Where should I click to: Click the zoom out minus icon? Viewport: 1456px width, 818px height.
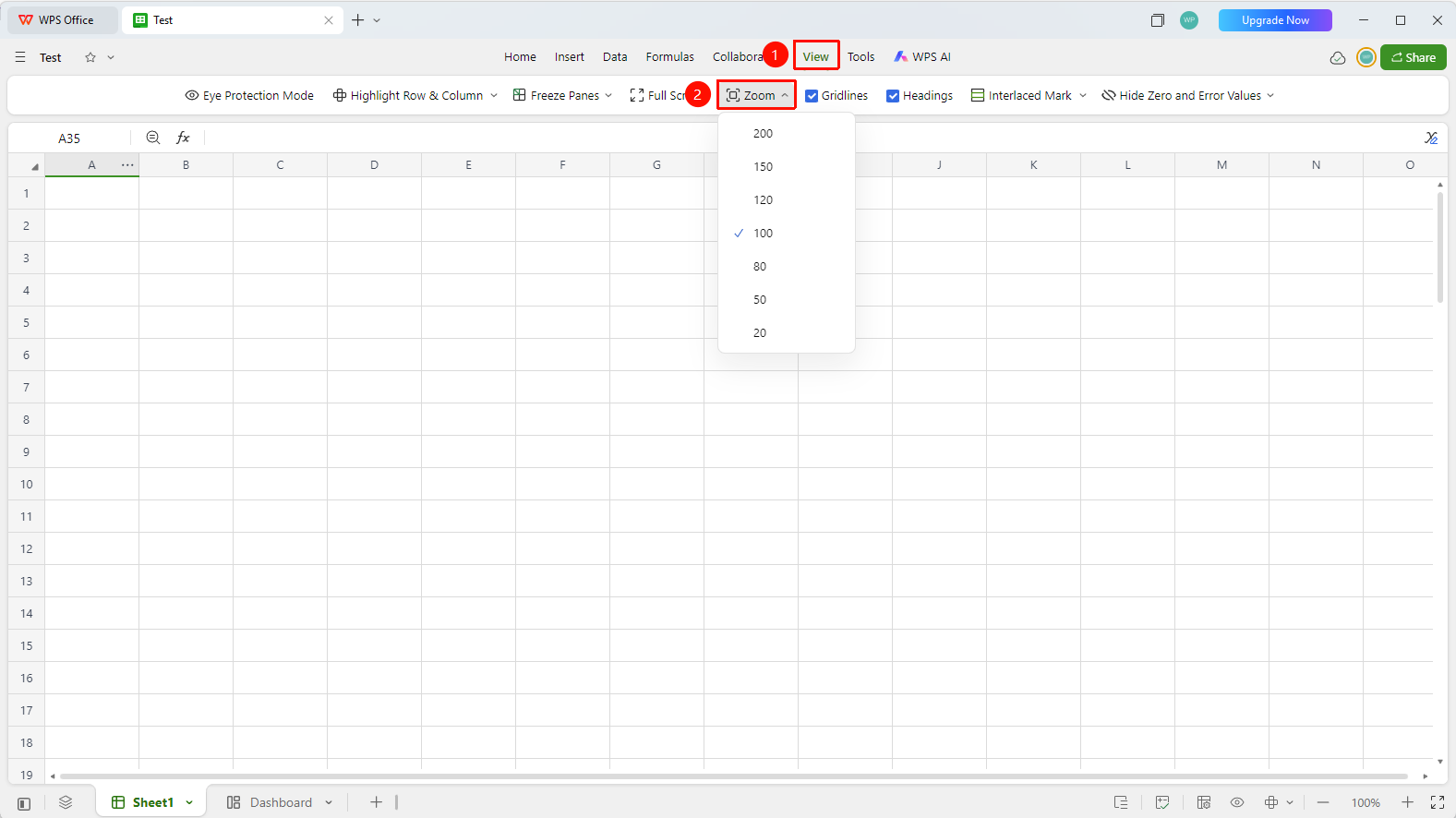click(x=1323, y=802)
